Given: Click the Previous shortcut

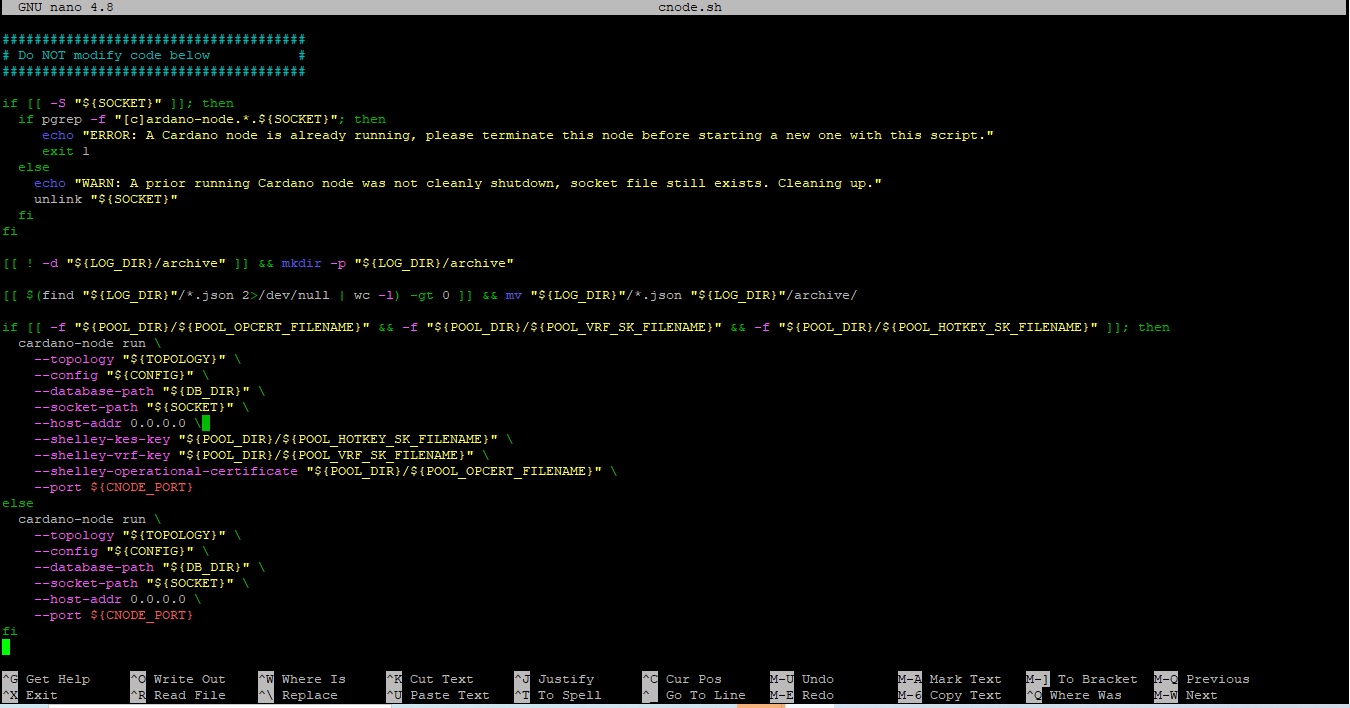Looking at the screenshot, I should (x=1202, y=679).
